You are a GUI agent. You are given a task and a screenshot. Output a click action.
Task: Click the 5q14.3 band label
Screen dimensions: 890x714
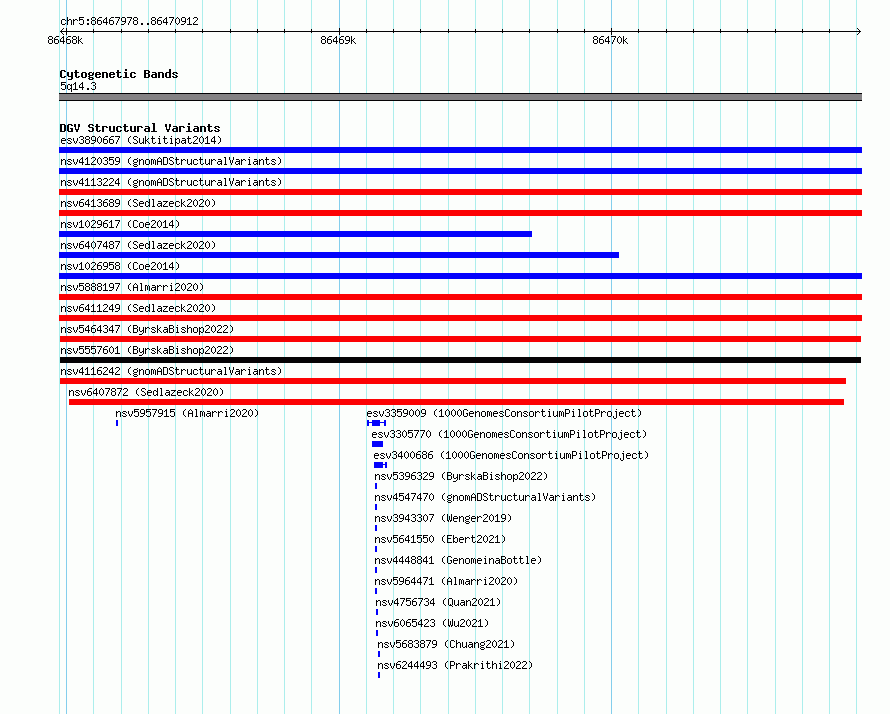pyautogui.click(x=78, y=86)
